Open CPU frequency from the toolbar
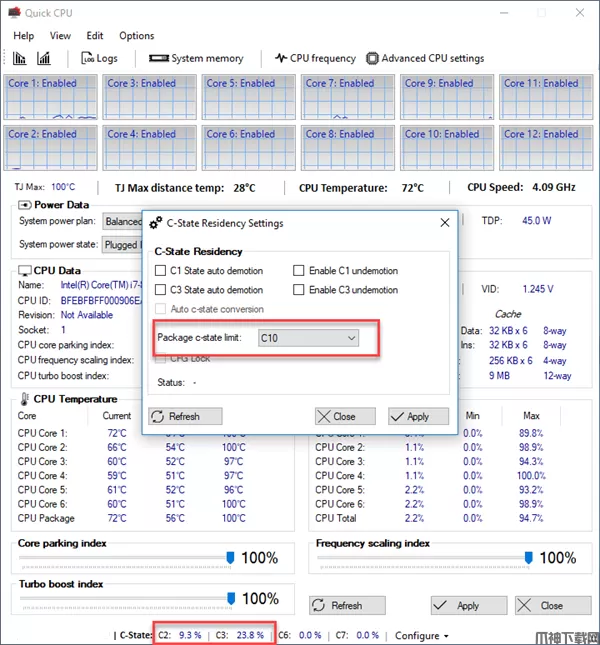This screenshot has height=645, width=600. pyautogui.click(x=315, y=59)
